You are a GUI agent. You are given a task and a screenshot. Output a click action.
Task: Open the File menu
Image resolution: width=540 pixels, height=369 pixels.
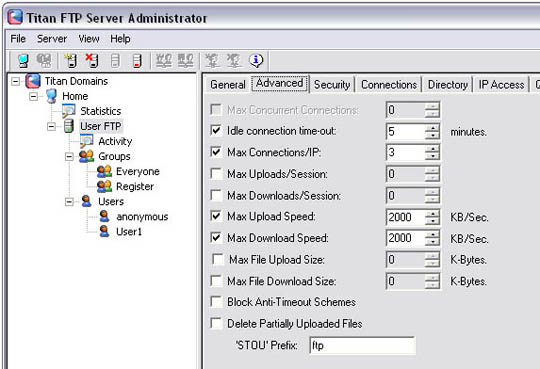coord(18,39)
